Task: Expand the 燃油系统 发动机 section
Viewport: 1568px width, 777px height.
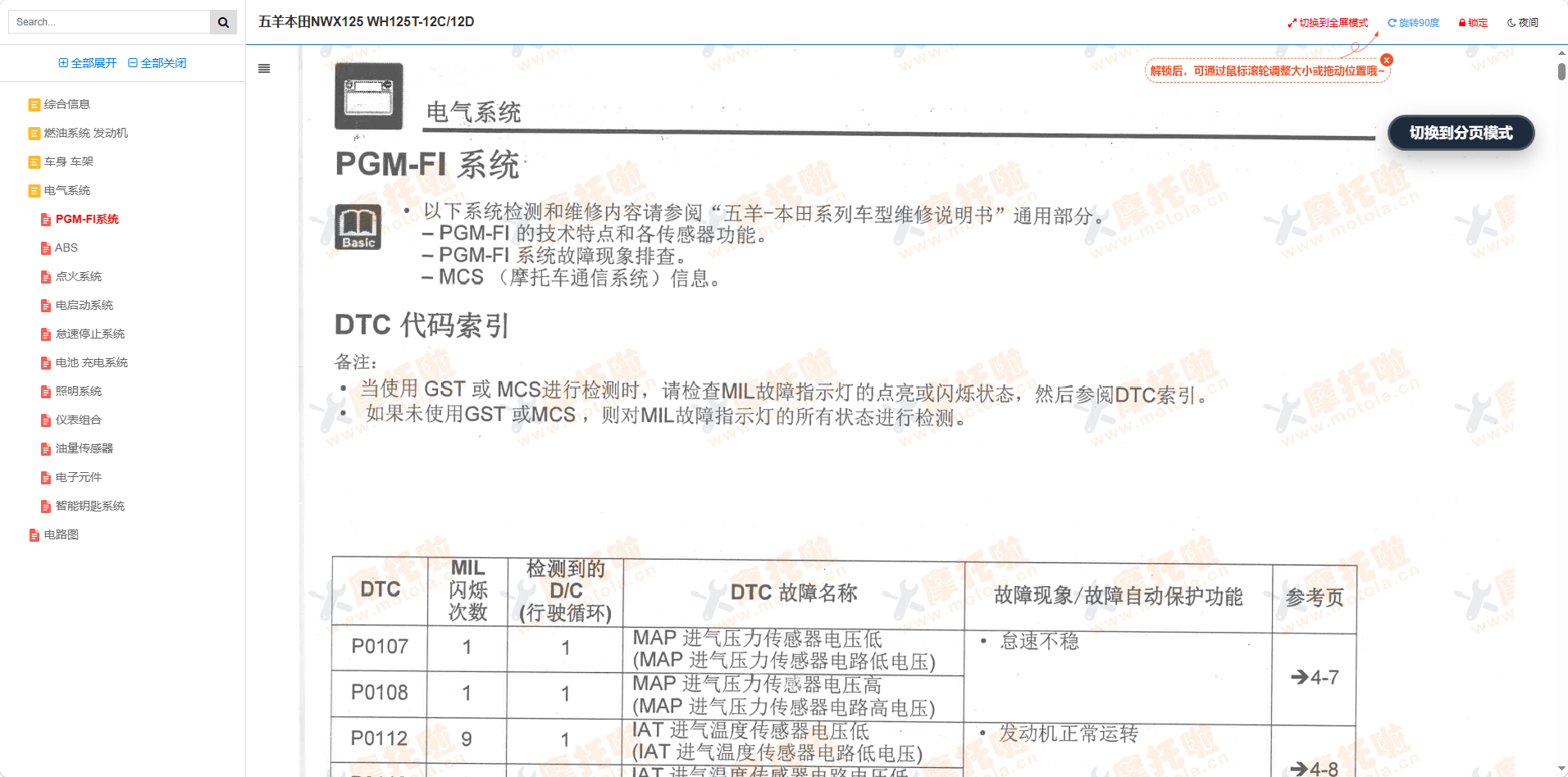Action: (86, 133)
